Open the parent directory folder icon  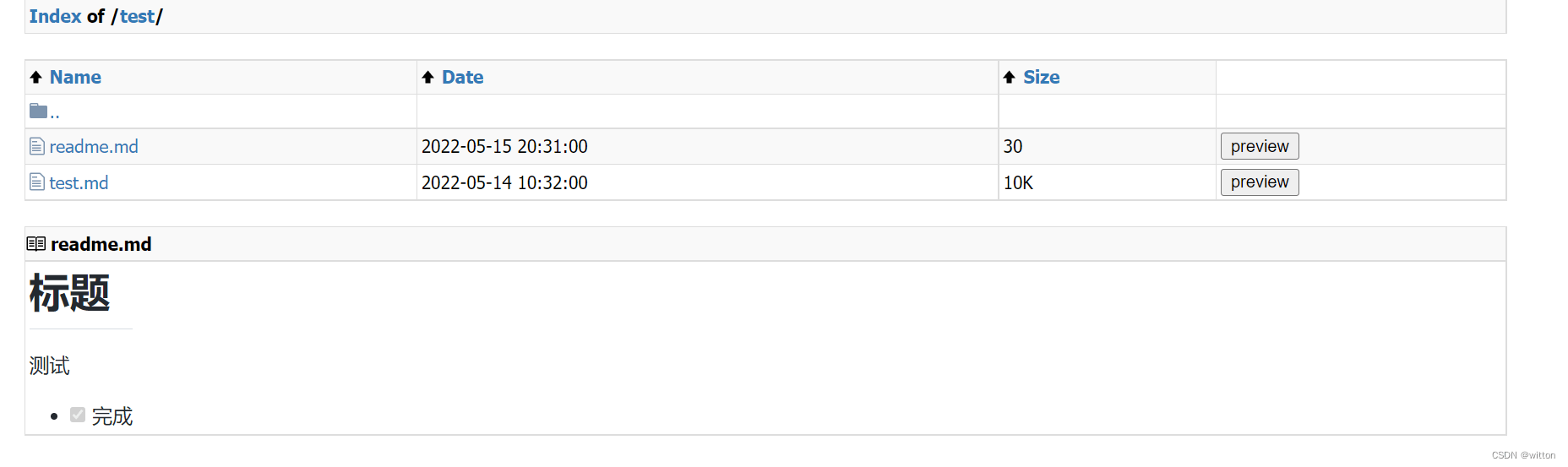click(38, 111)
